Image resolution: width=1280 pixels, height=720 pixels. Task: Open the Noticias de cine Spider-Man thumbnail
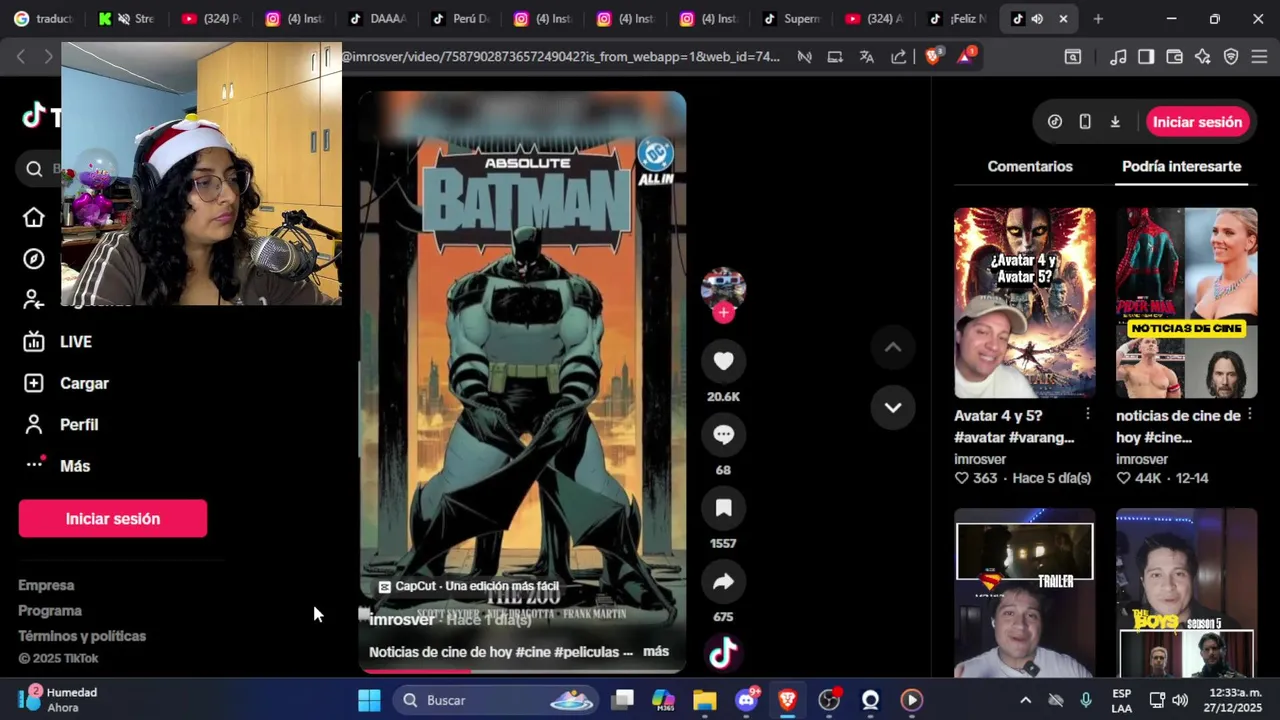(1186, 303)
